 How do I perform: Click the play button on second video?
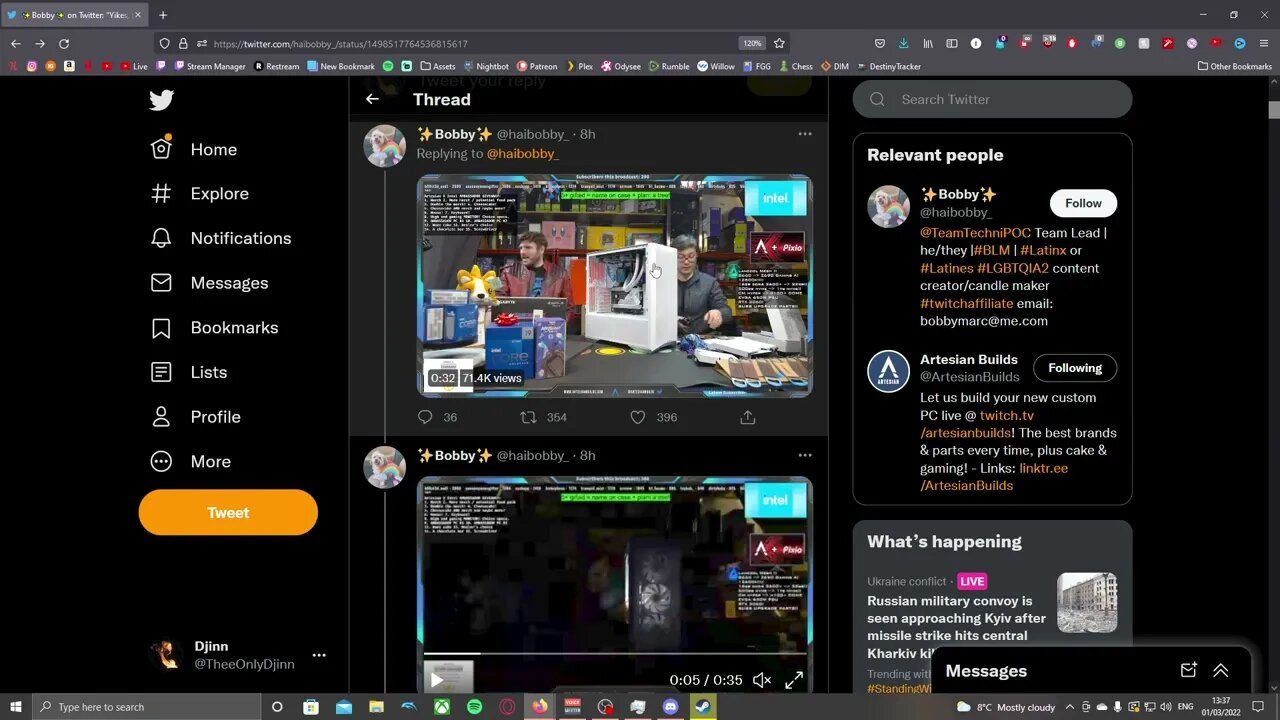click(437, 680)
